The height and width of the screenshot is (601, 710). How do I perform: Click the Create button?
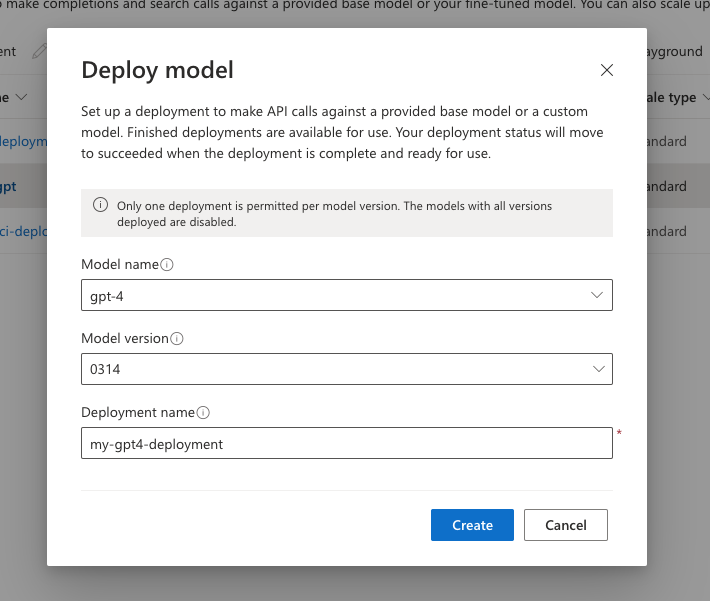click(x=472, y=525)
